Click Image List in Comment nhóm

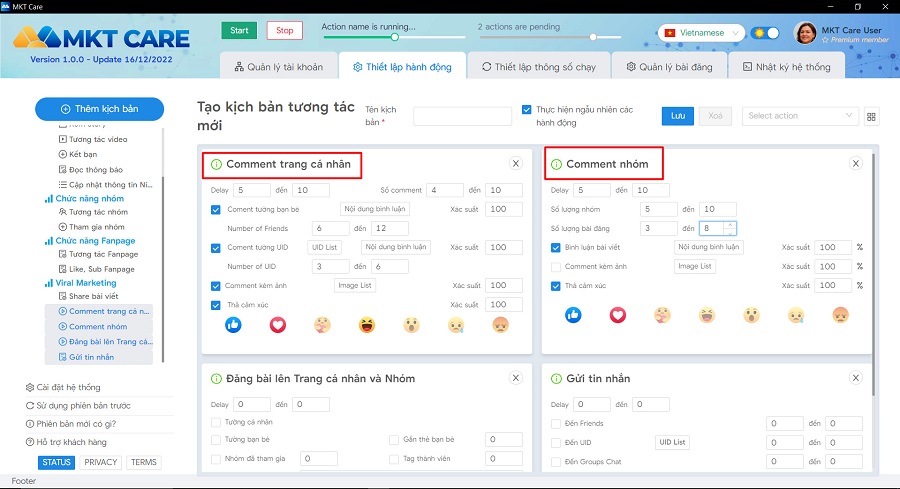pos(695,266)
